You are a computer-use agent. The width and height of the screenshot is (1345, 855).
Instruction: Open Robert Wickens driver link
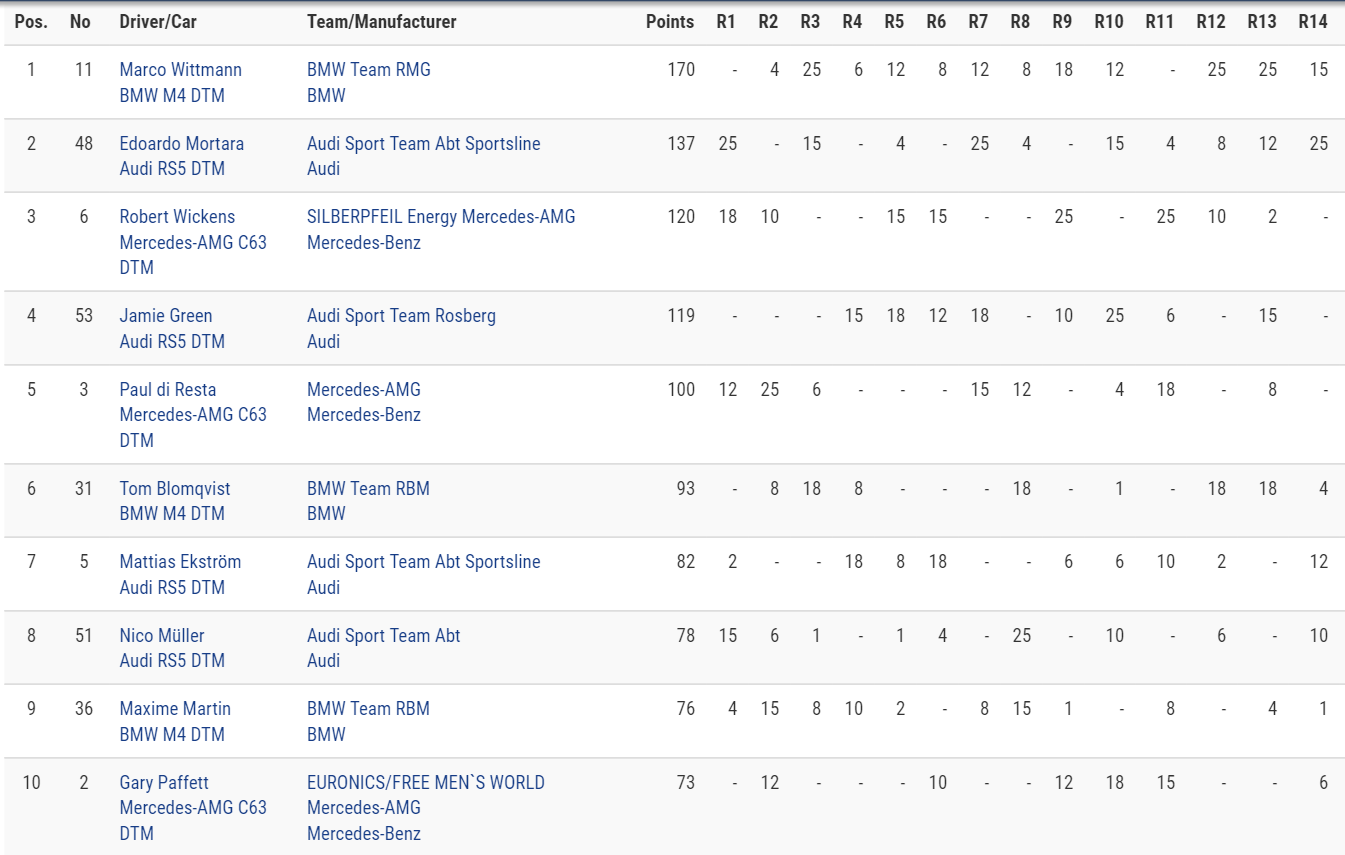177,217
